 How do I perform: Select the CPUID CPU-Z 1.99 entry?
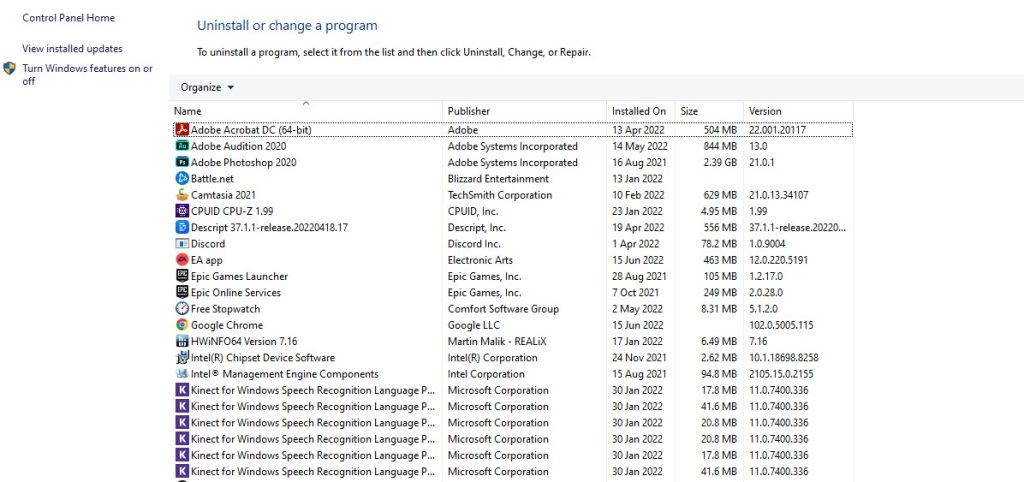coord(232,211)
